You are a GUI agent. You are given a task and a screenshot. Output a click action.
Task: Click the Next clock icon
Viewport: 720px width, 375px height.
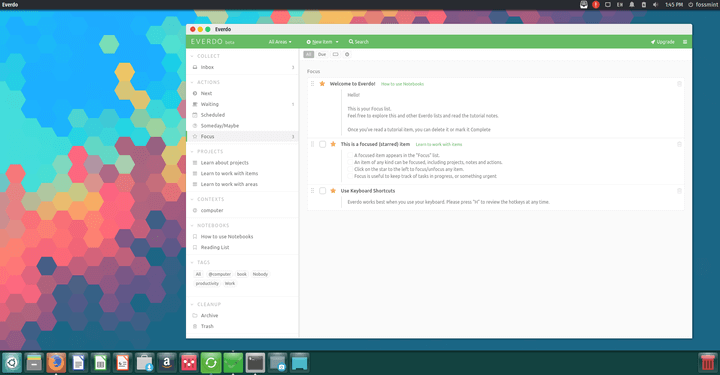tap(195, 93)
